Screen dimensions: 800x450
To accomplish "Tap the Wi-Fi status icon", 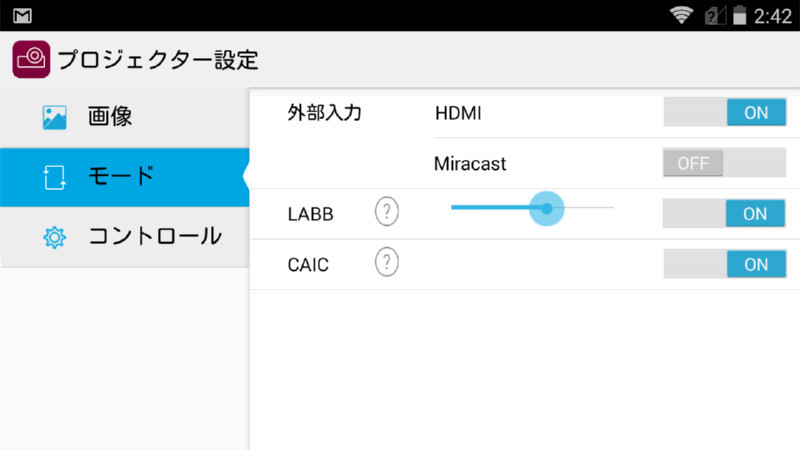I will click(x=682, y=15).
